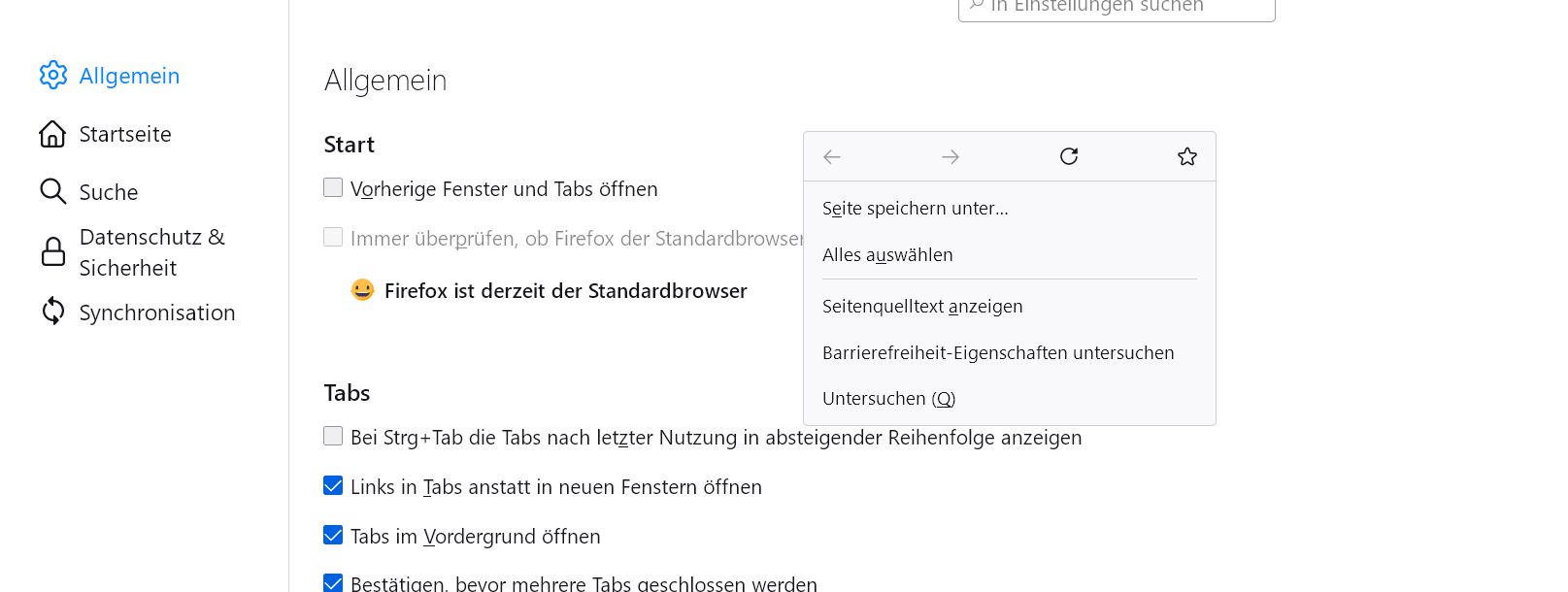Click the forward arrow in context menu

click(x=951, y=157)
